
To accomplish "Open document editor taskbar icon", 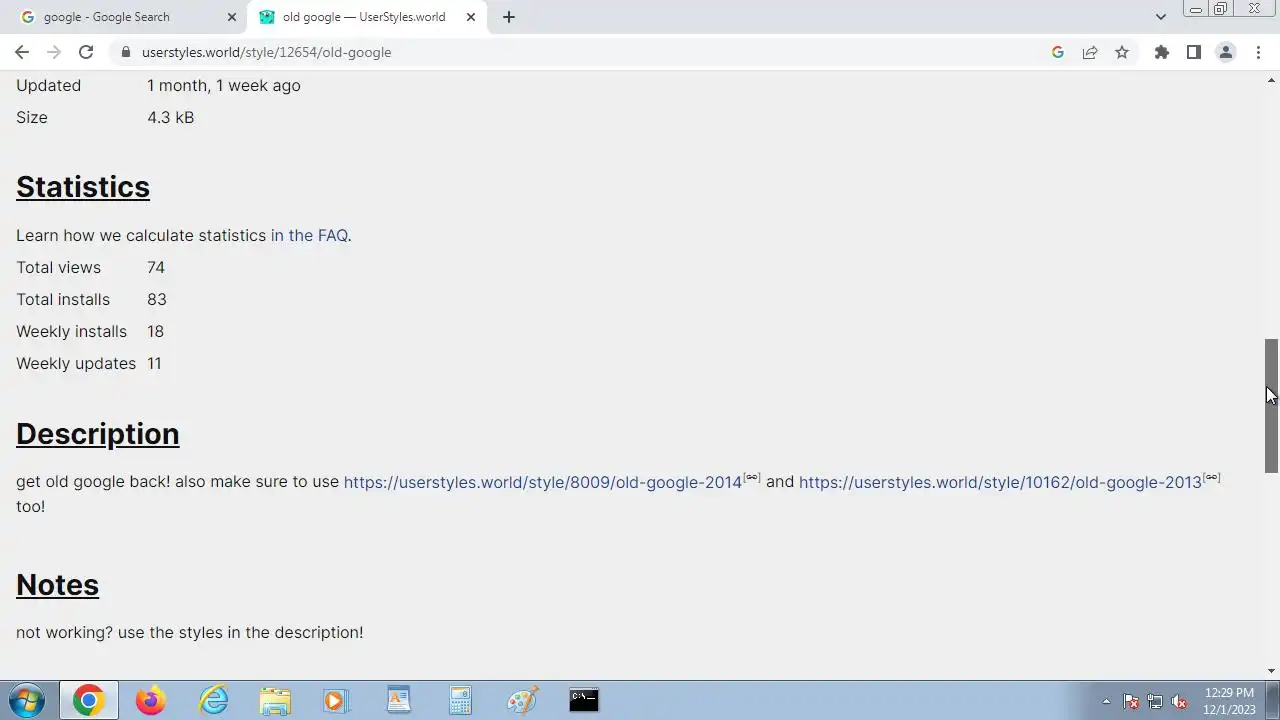I will click(398, 700).
